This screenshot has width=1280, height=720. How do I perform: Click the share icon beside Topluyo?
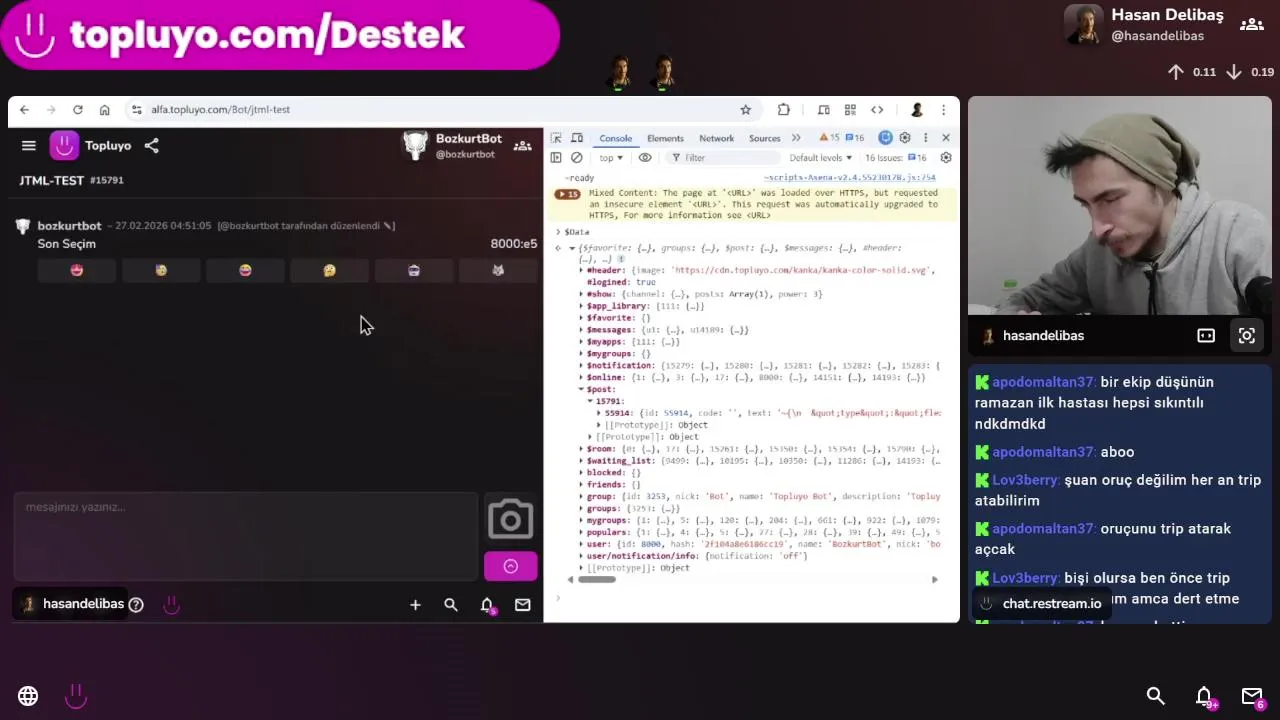point(151,146)
